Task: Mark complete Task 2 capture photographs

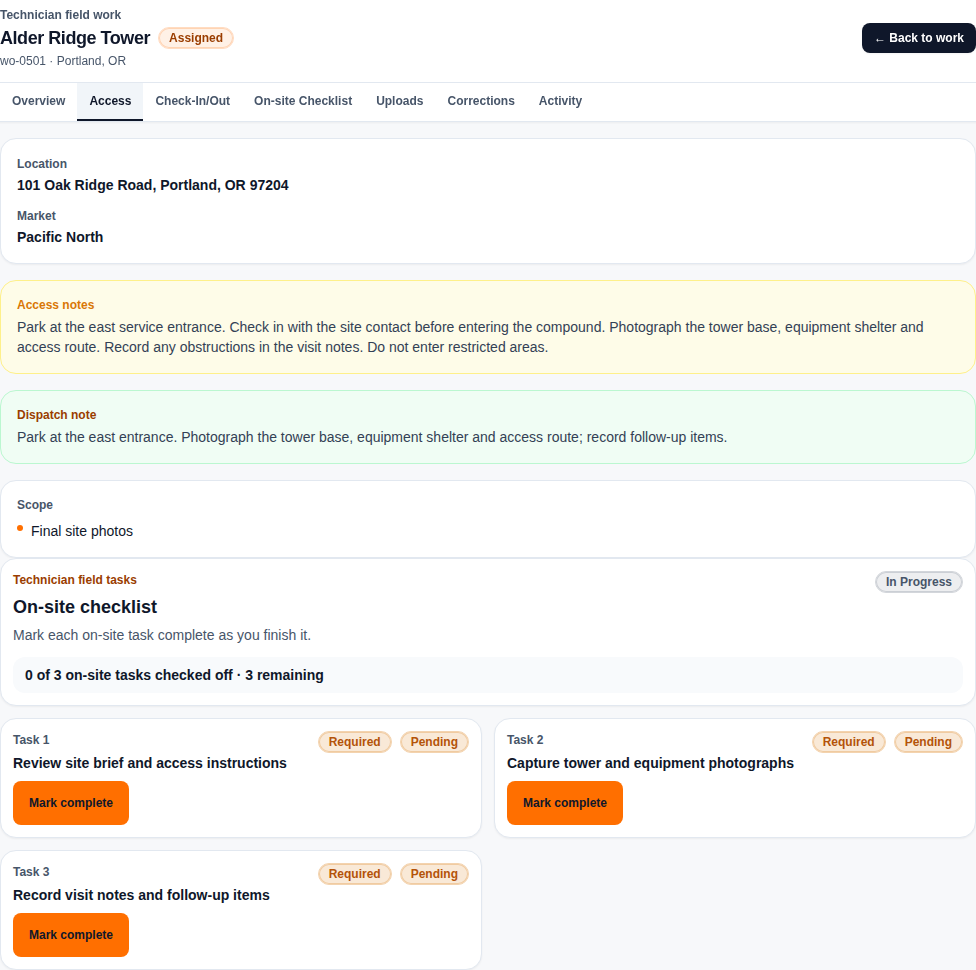Action: coord(565,803)
